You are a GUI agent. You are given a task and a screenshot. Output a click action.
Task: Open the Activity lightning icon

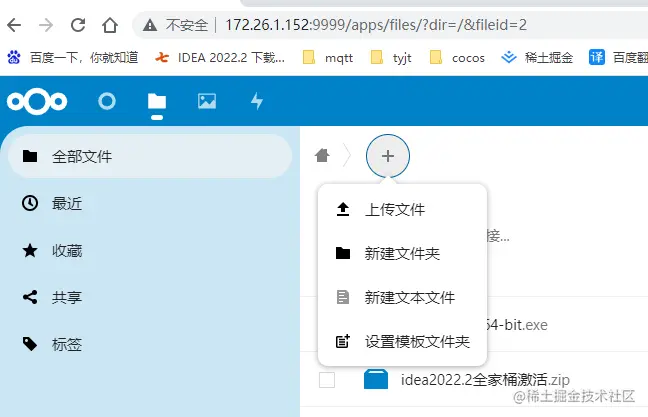[x=257, y=101]
